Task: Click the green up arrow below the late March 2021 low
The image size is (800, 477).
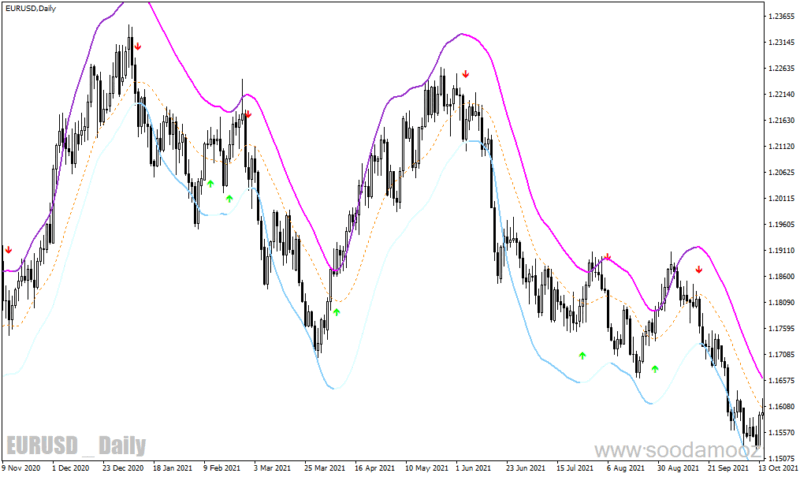Action: (337, 312)
